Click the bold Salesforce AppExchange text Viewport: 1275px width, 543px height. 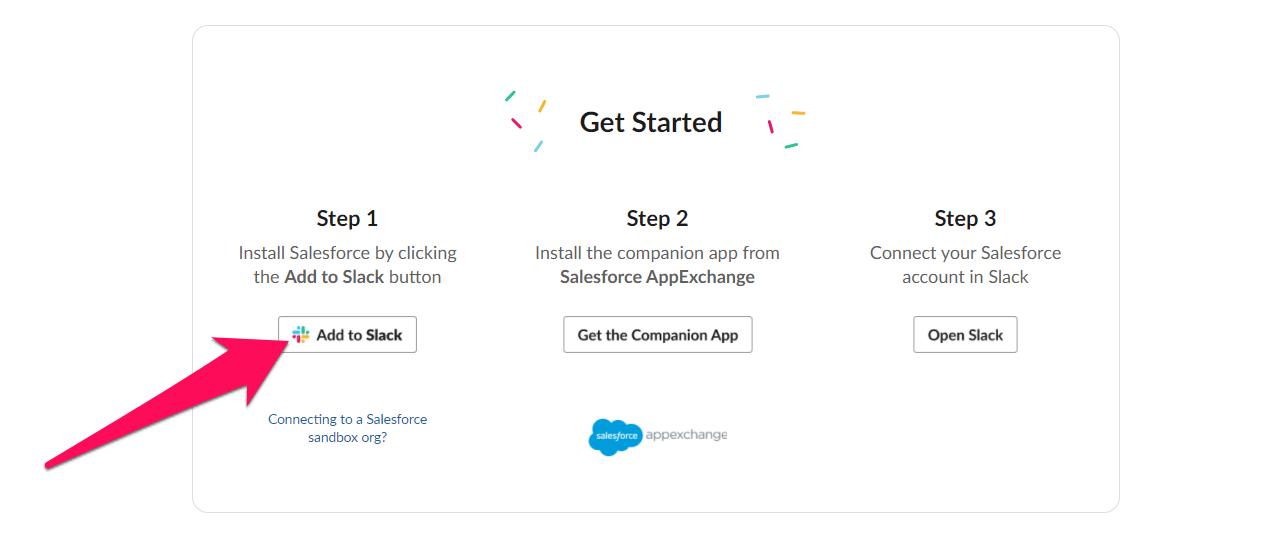657,277
